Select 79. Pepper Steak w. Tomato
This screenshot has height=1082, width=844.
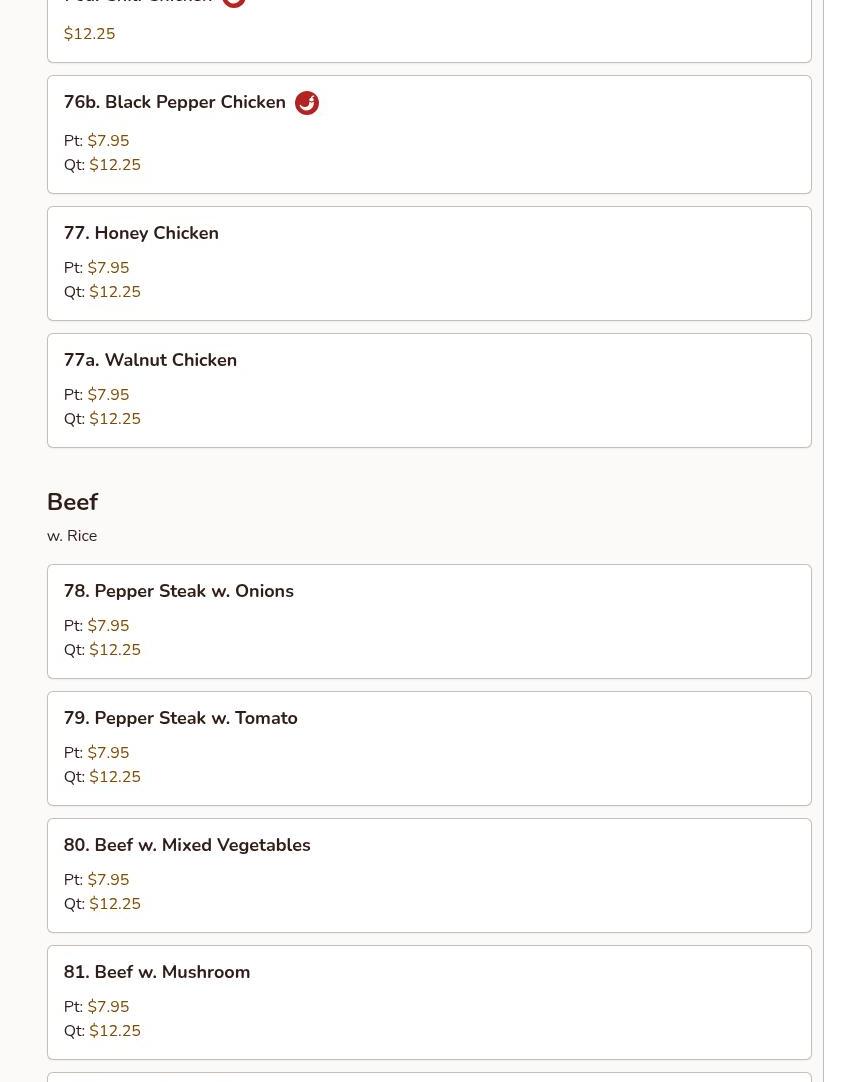[x=181, y=718]
